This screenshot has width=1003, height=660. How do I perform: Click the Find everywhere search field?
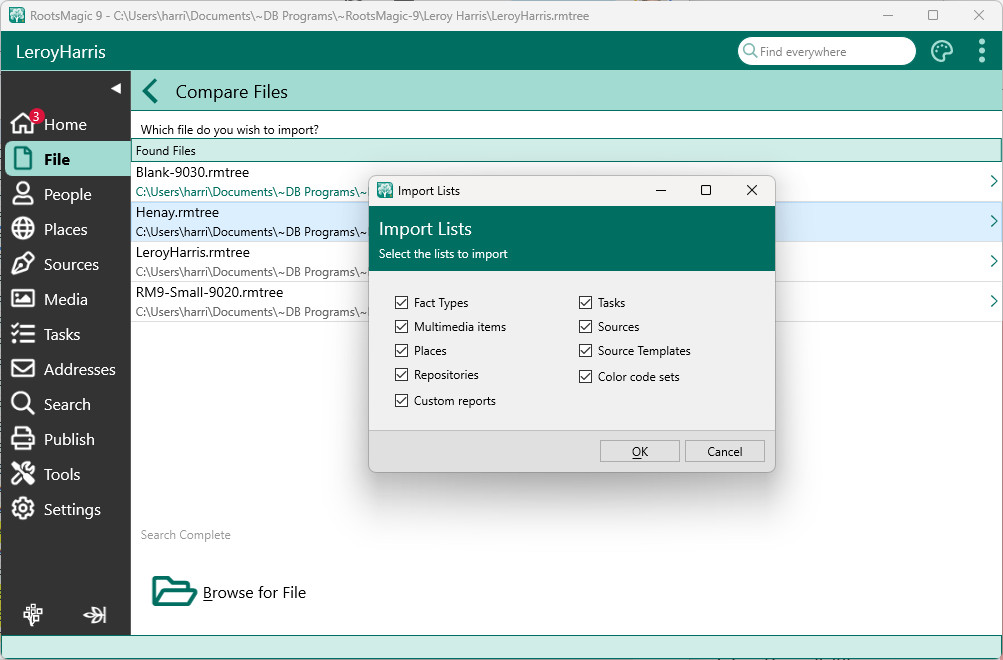(x=832, y=52)
